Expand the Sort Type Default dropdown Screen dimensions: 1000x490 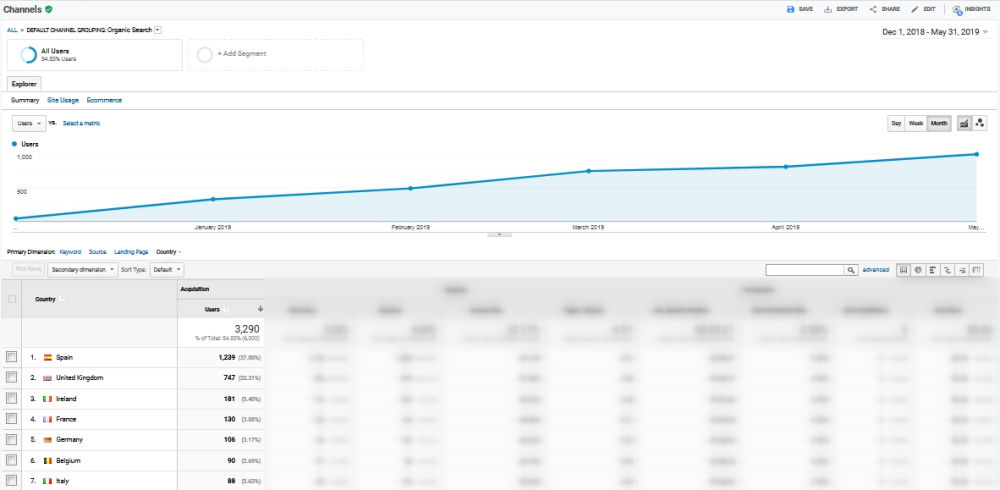click(166, 270)
